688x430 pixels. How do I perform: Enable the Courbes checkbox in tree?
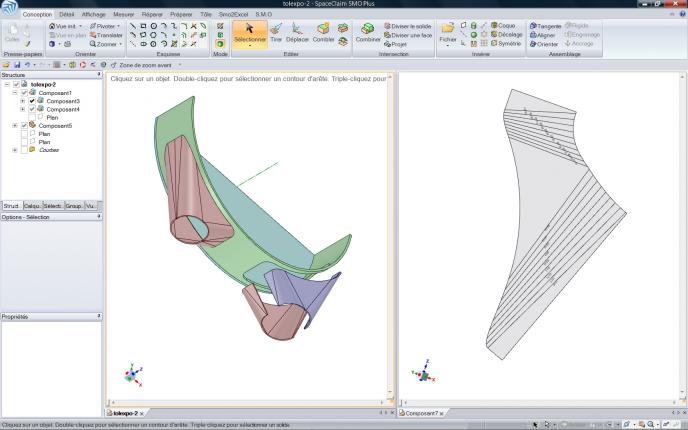coord(24,150)
